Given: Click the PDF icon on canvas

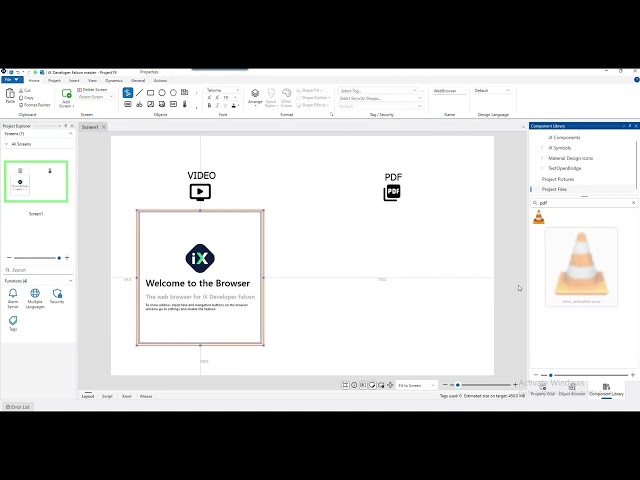Looking at the screenshot, I should (392, 191).
